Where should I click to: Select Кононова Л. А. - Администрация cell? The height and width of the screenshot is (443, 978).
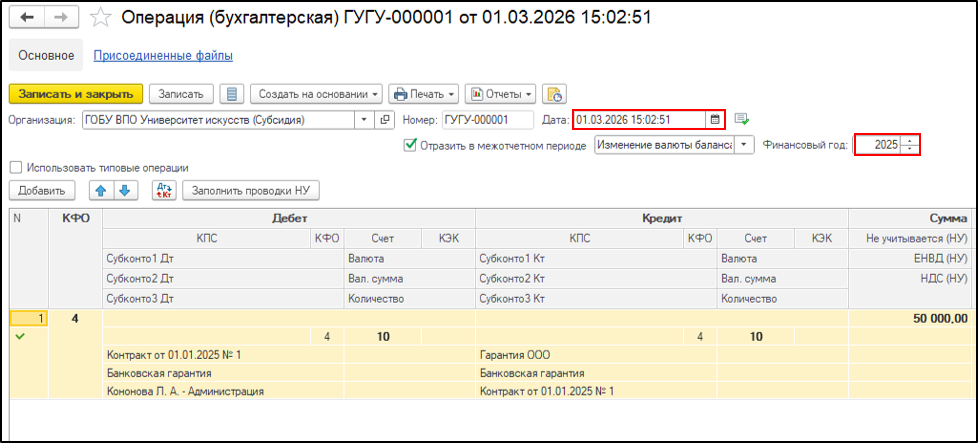click(x=223, y=392)
